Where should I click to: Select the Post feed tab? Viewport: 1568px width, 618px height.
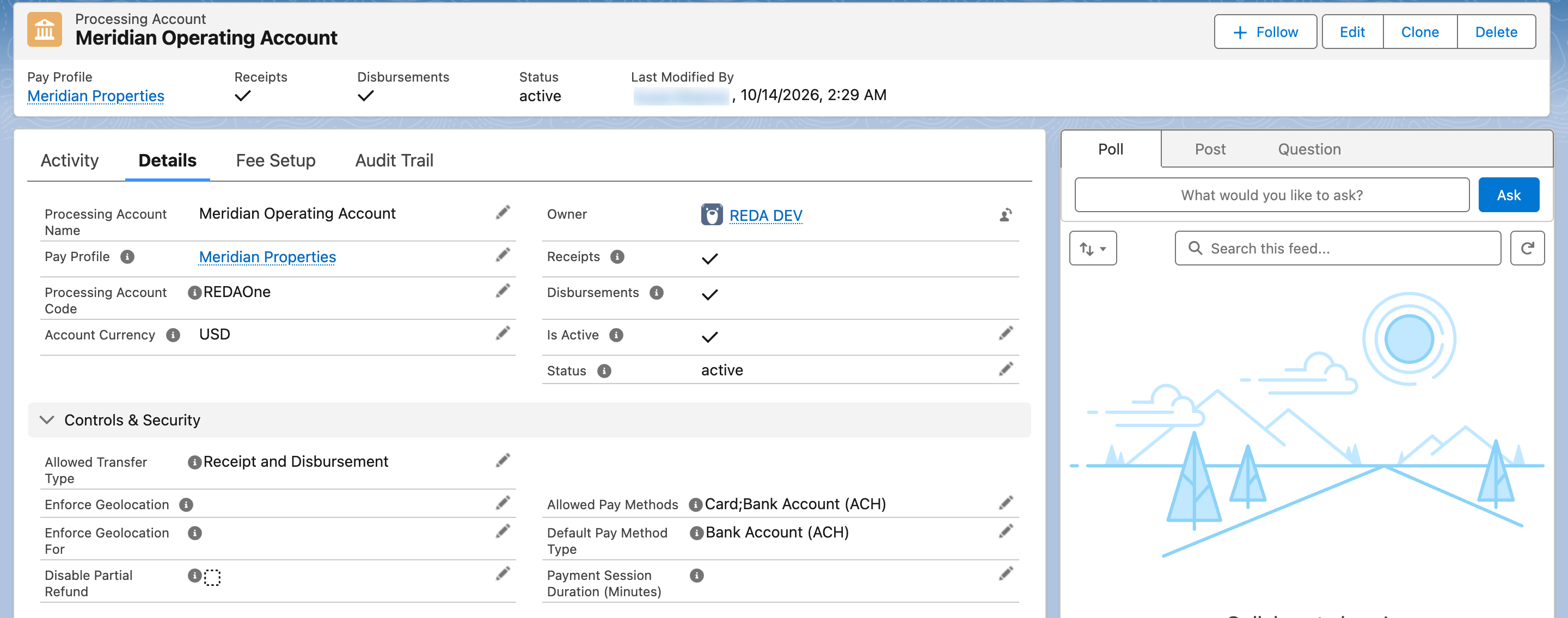[1210, 149]
